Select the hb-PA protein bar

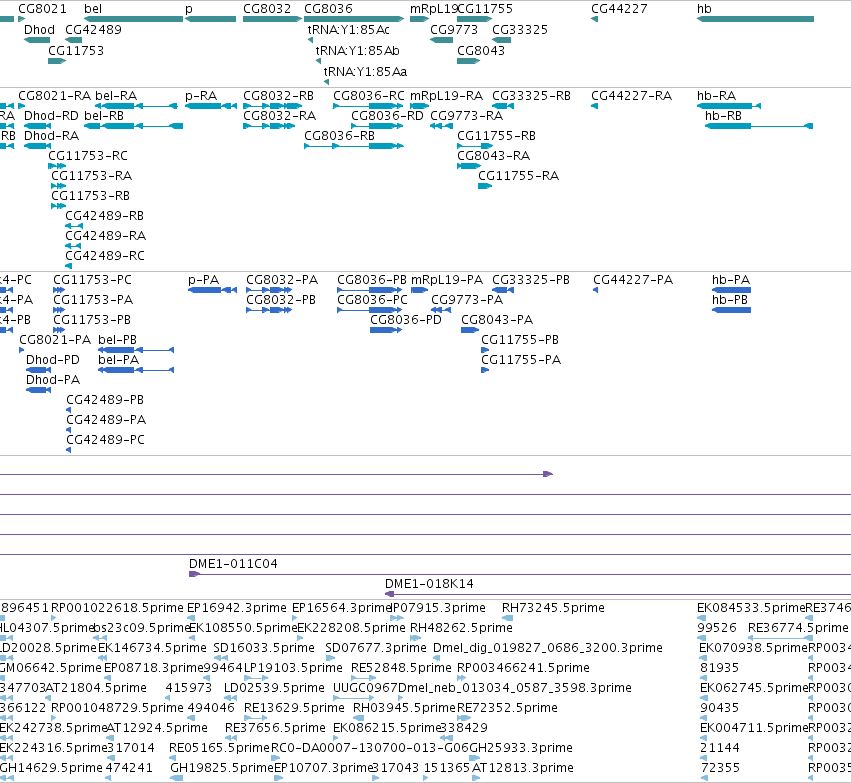tap(731, 290)
